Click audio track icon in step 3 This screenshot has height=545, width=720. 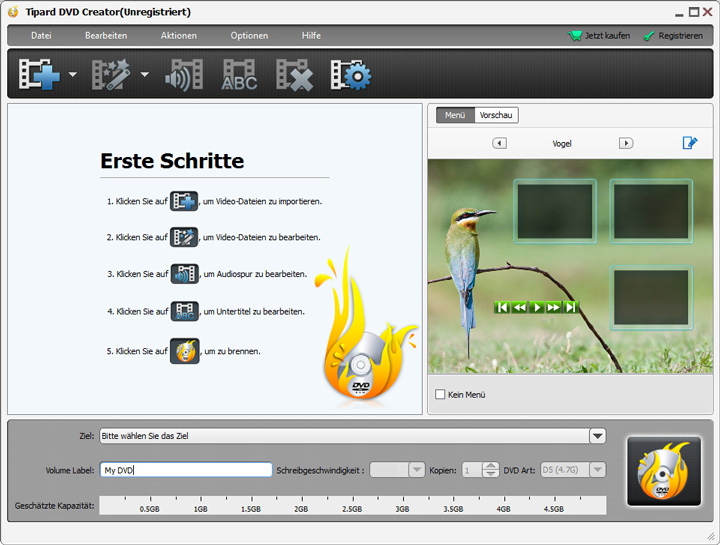[185, 274]
